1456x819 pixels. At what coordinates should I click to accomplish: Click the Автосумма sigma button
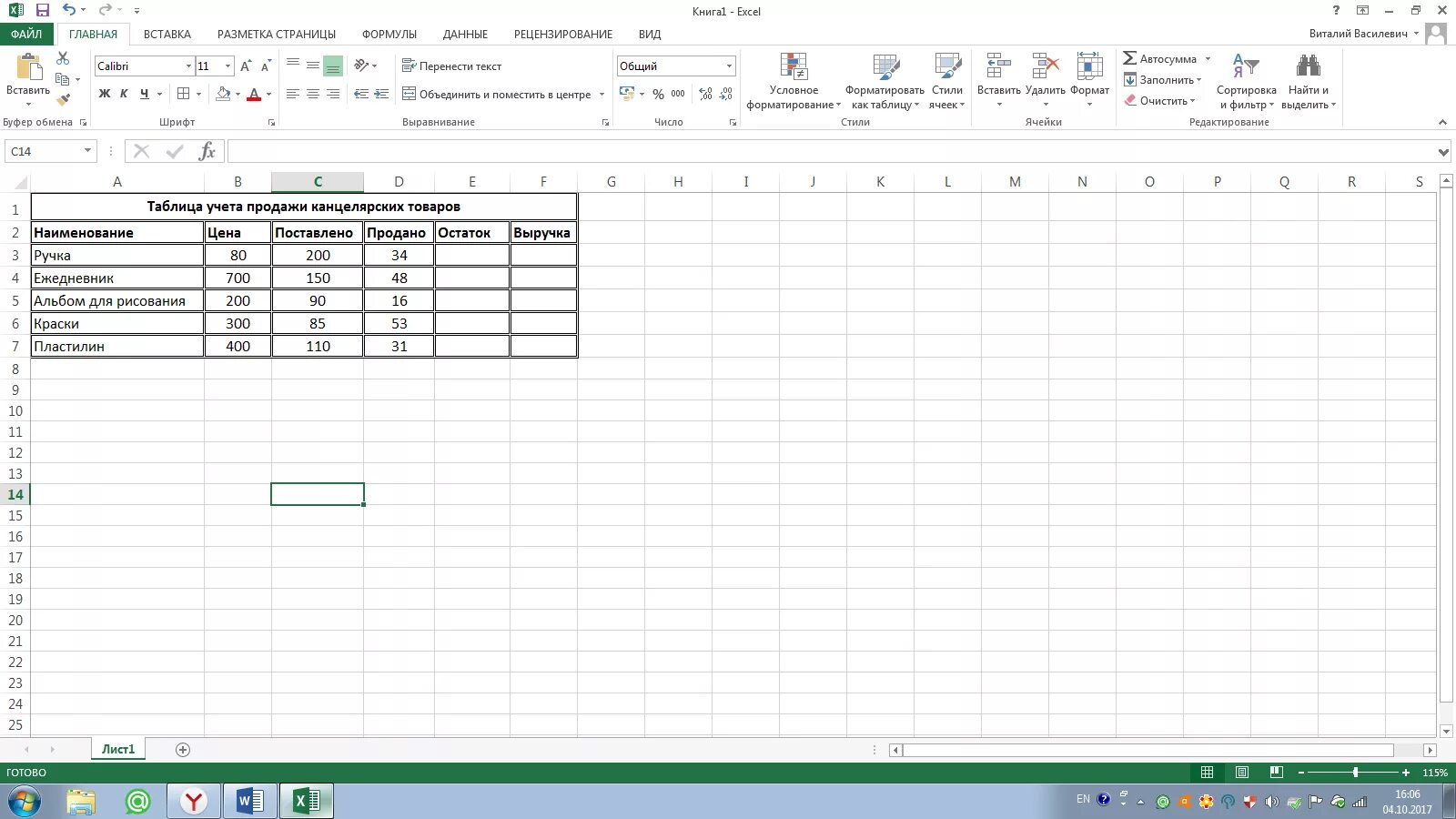1160,58
